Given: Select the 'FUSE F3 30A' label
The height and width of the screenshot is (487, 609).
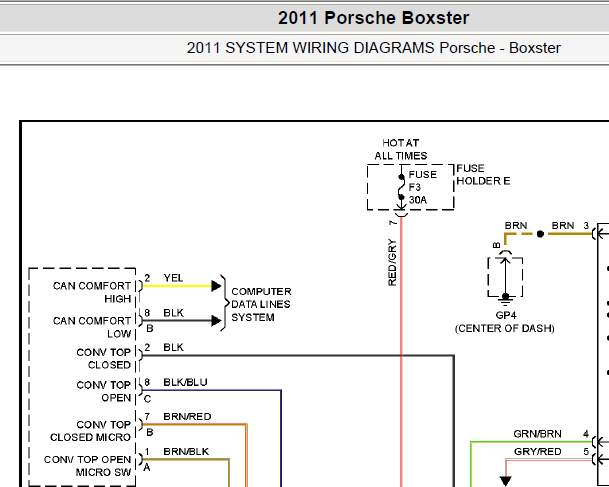Looking at the screenshot, I should point(423,187).
